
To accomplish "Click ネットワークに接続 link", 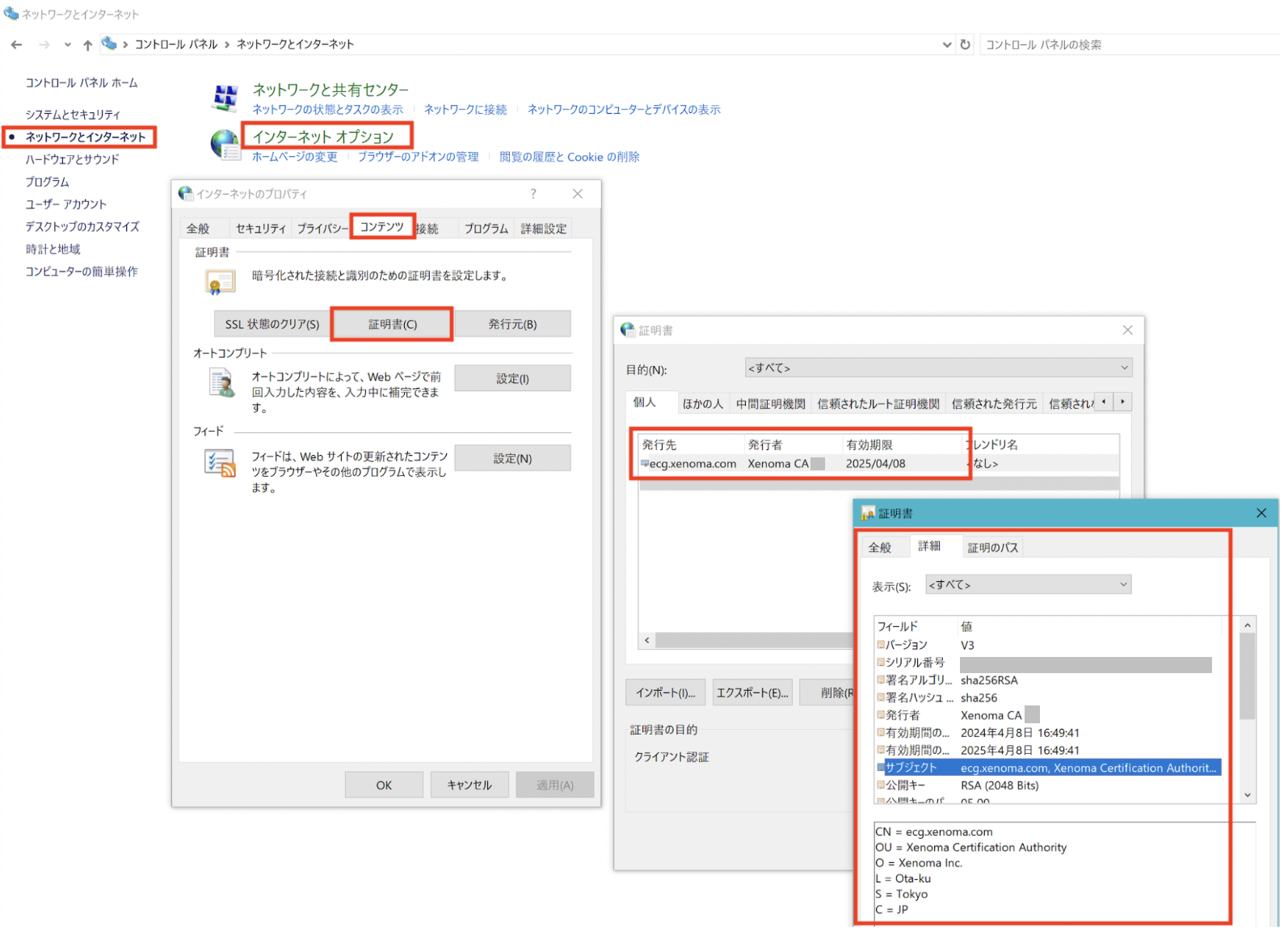I will (465, 110).
